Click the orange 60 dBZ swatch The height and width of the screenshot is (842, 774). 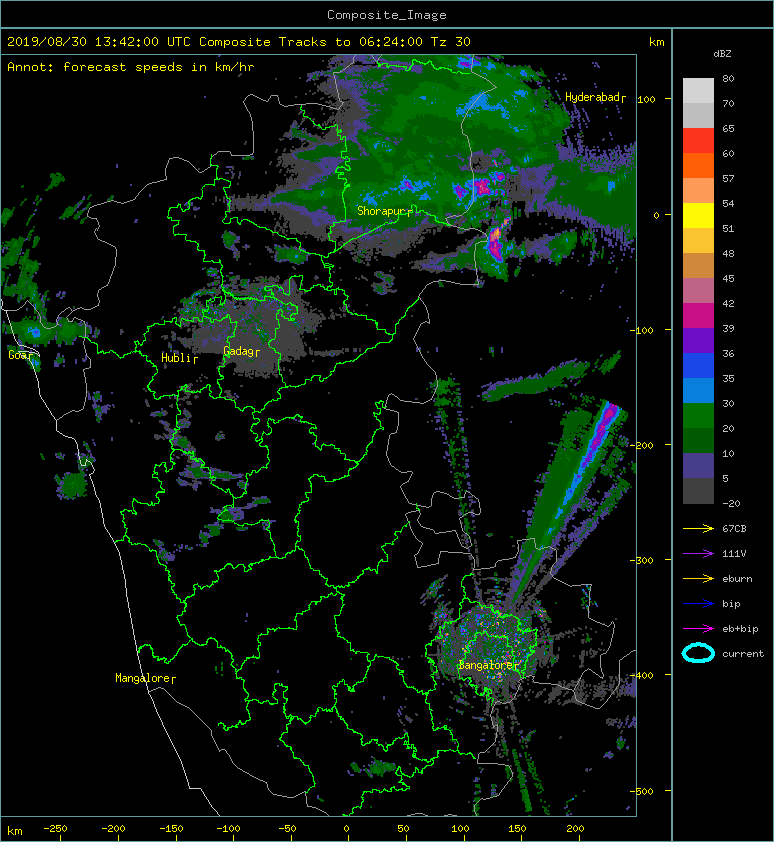click(698, 165)
